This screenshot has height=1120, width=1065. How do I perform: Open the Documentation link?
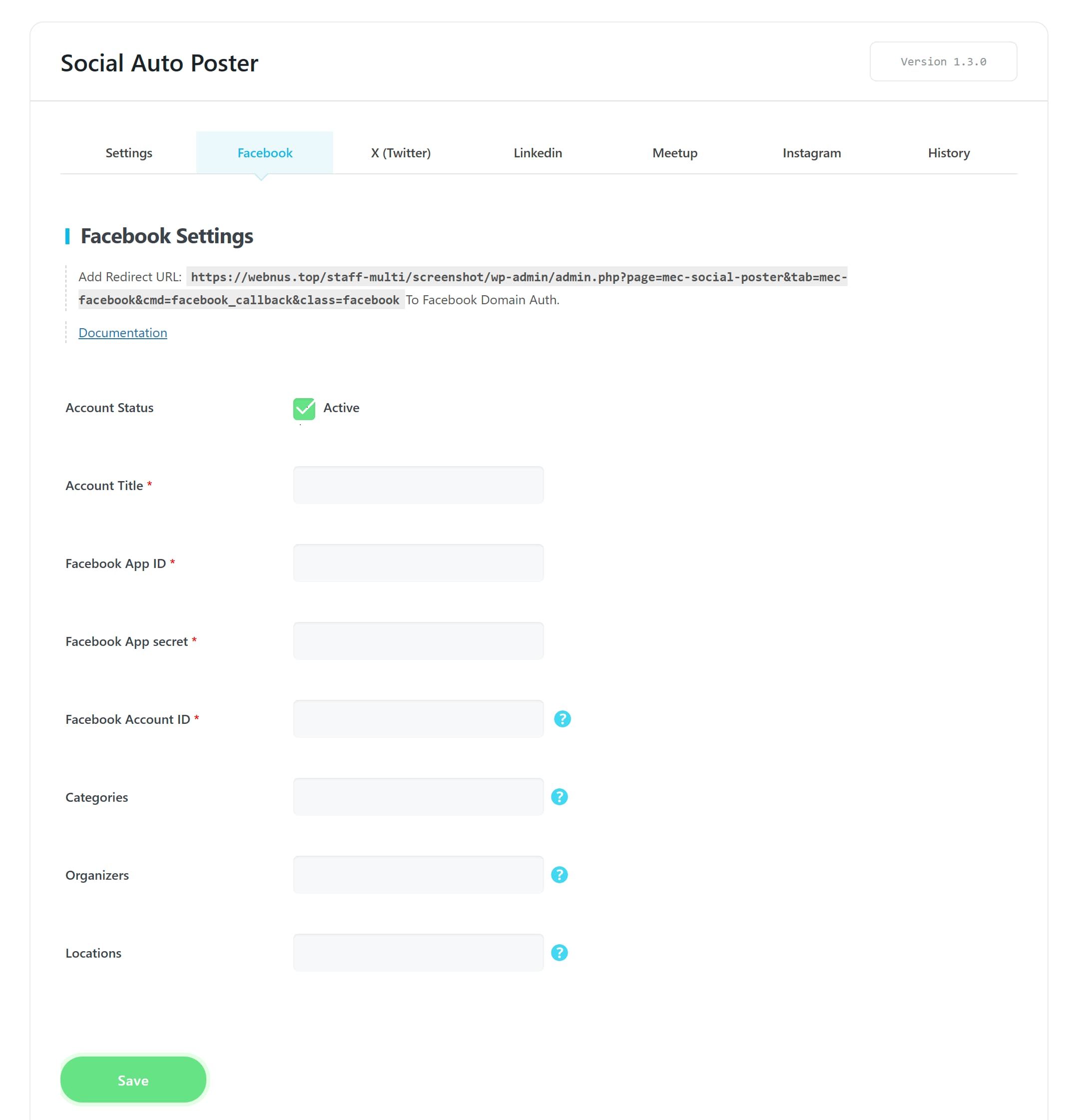pos(122,333)
